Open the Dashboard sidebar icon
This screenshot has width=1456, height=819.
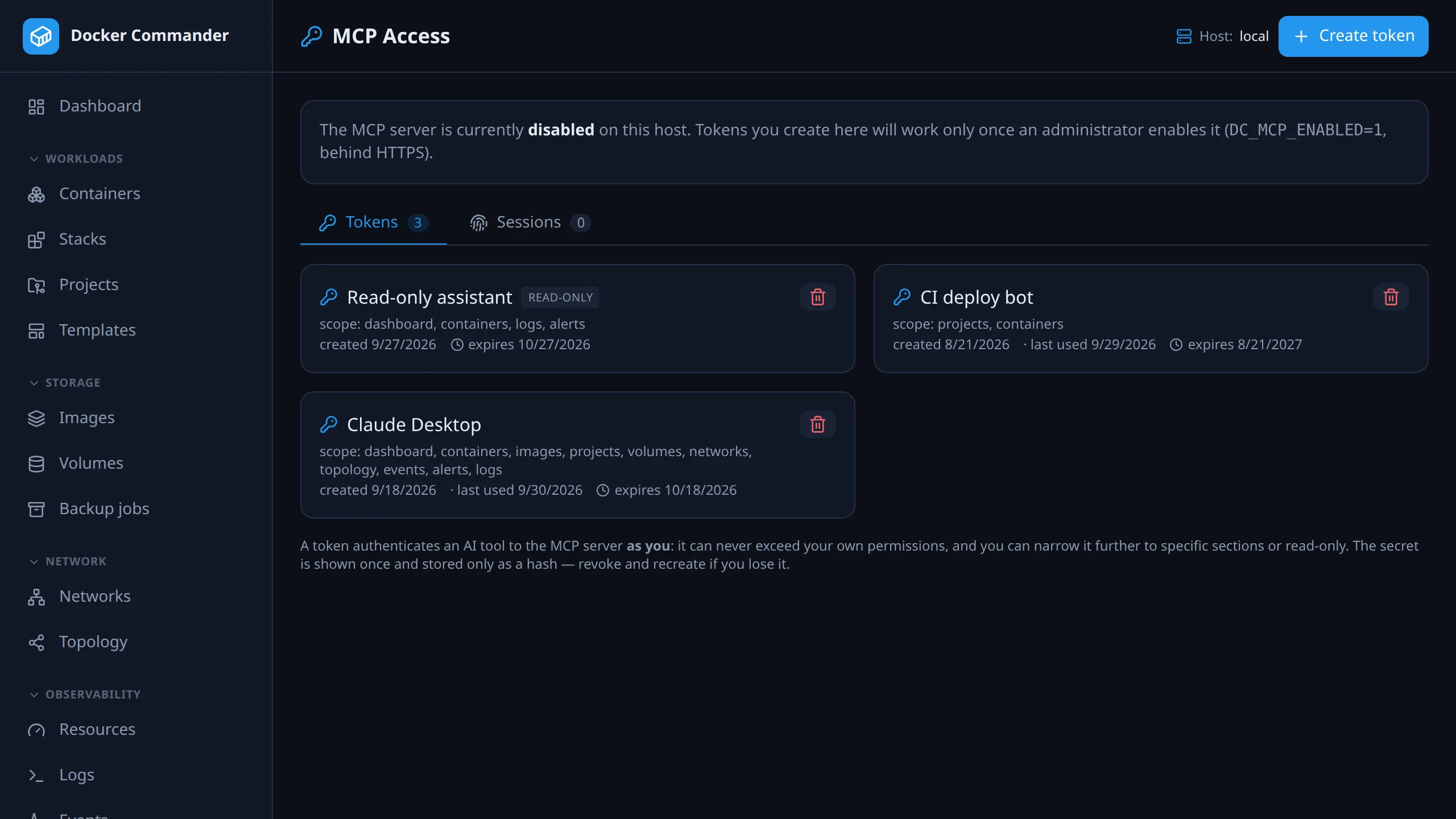[36, 106]
